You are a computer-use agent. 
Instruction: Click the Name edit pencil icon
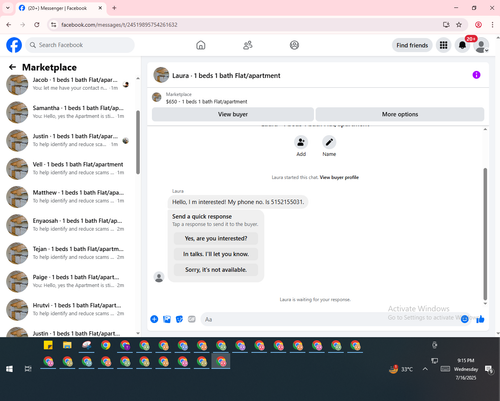[x=329, y=143]
